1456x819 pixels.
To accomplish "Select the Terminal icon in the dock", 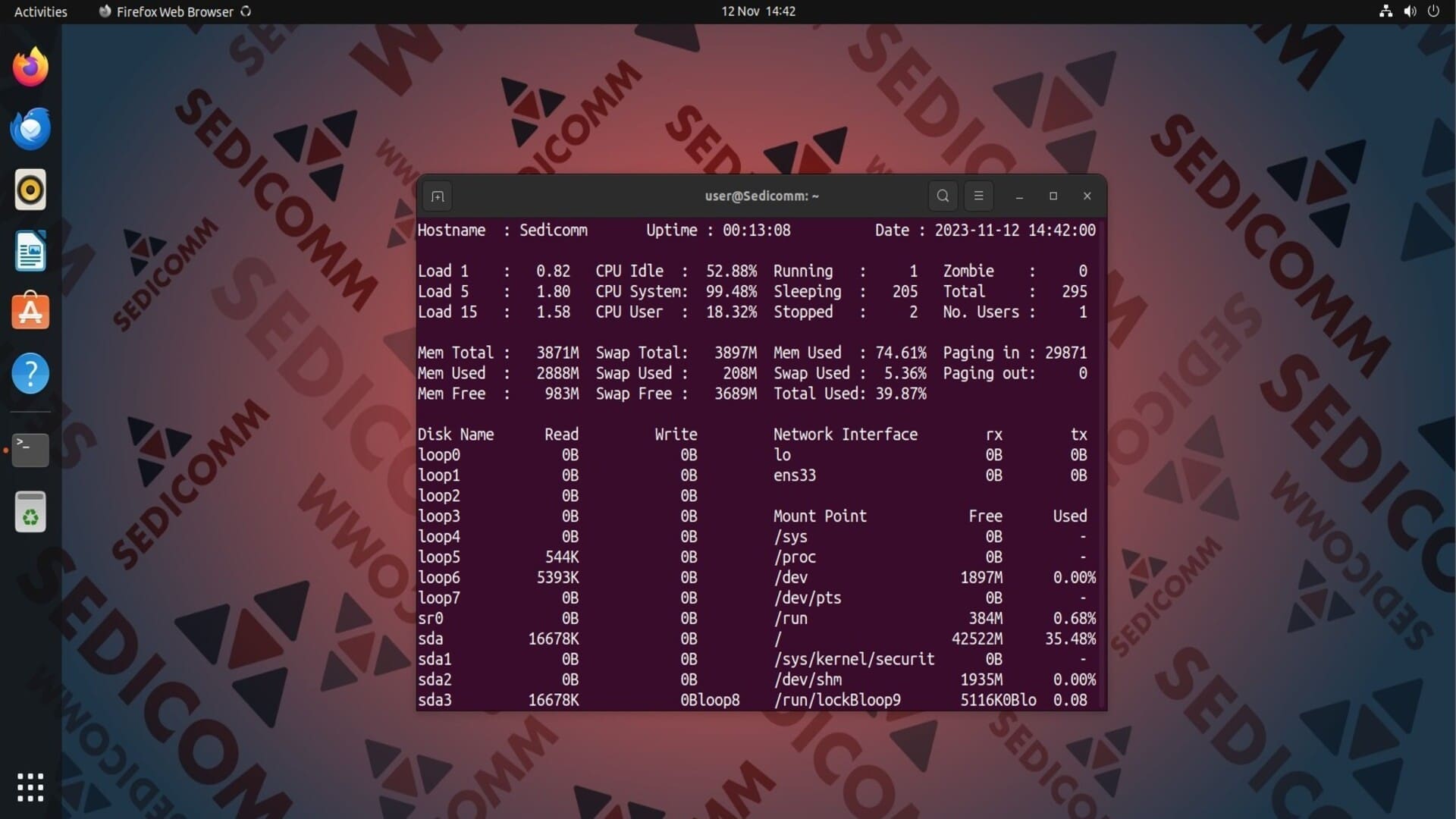I will pyautogui.click(x=30, y=450).
